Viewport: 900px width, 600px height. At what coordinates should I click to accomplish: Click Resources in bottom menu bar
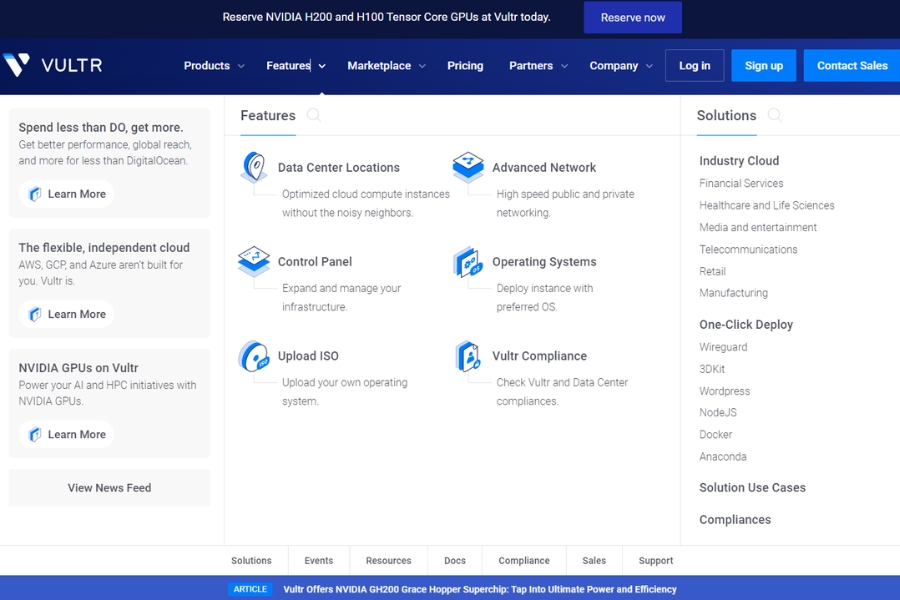389,560
